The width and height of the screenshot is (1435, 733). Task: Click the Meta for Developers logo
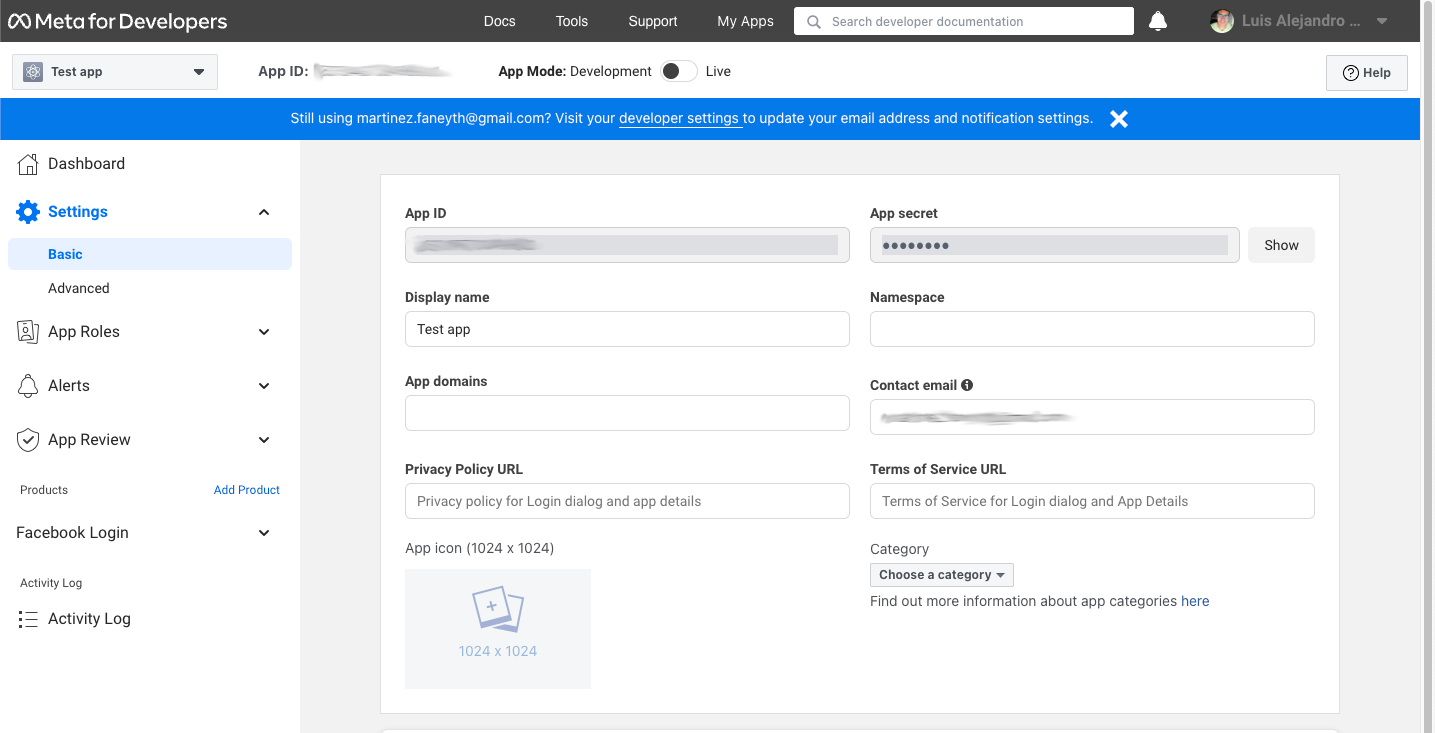click(118, 21)
